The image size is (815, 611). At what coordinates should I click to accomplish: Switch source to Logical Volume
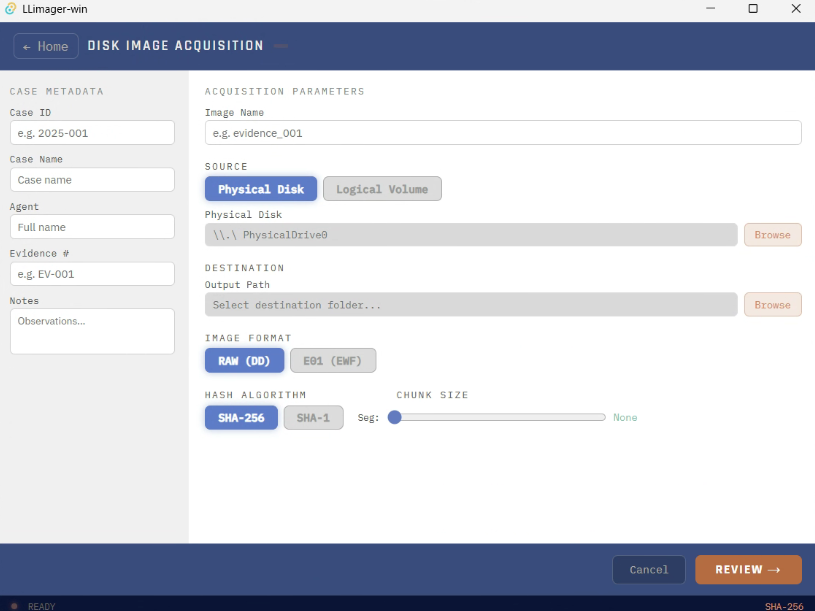(x=382, y=189)
